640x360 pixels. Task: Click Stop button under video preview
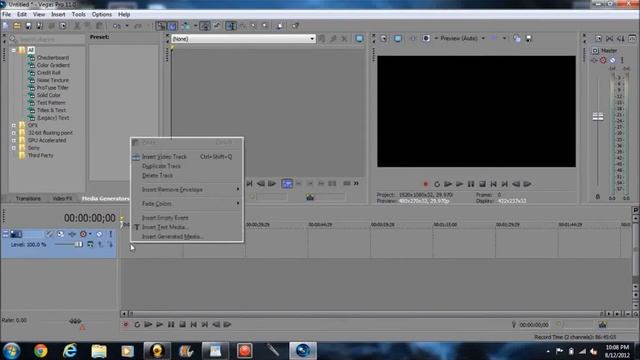(x=482, y=184)
